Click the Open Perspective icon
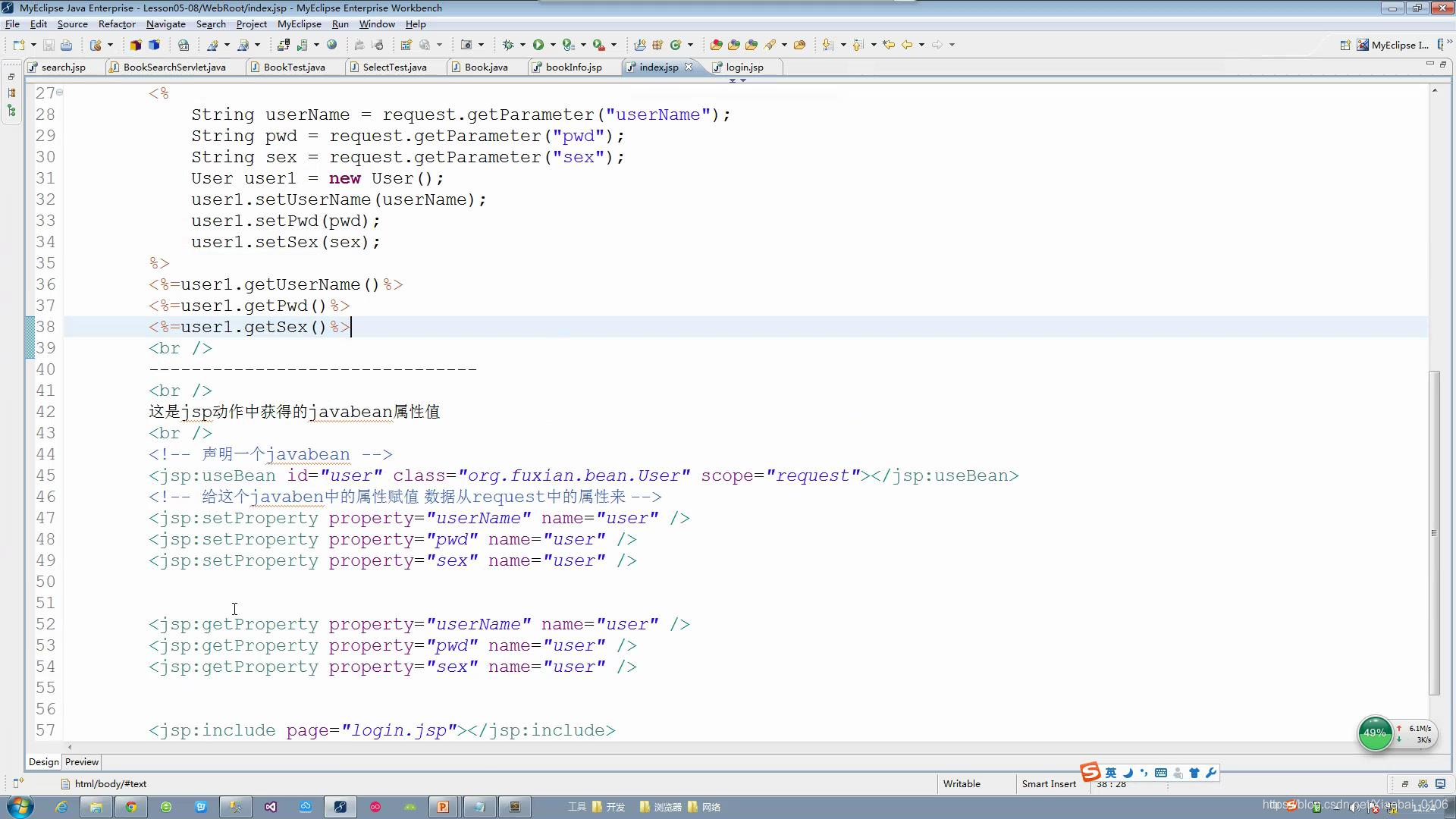Image resolution: width=1456 pixels, height=819 pixels. click(x=1345, y=45)
